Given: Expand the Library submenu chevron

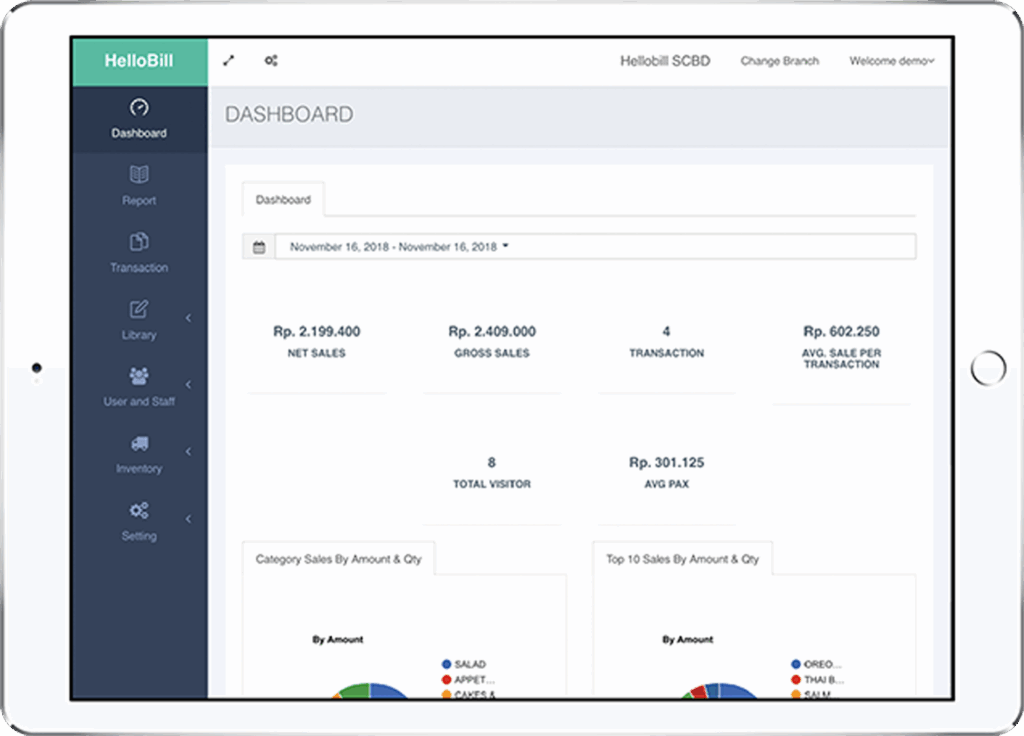Looking at the screenshot, I should click(x=188, y=318).
